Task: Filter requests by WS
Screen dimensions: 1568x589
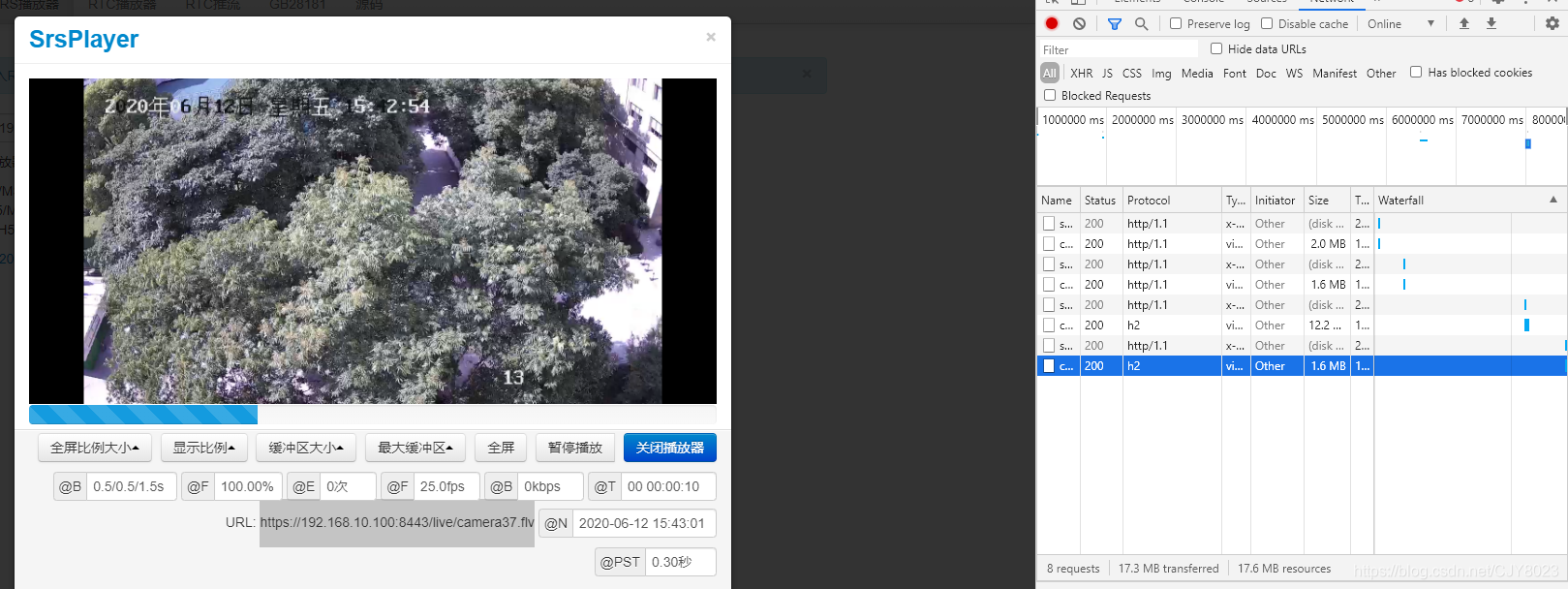Action: tap(1294, 73)
